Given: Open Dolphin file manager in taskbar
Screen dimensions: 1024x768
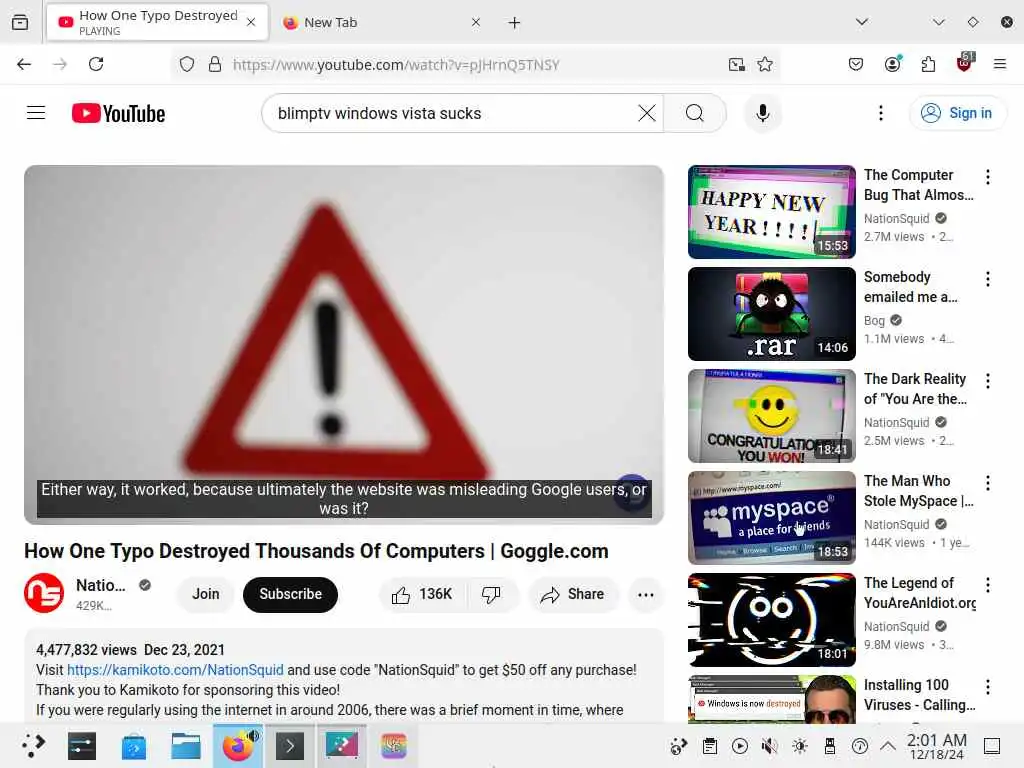Looking at the screenshot, I should pyautogui.click(x=185, y=745).
